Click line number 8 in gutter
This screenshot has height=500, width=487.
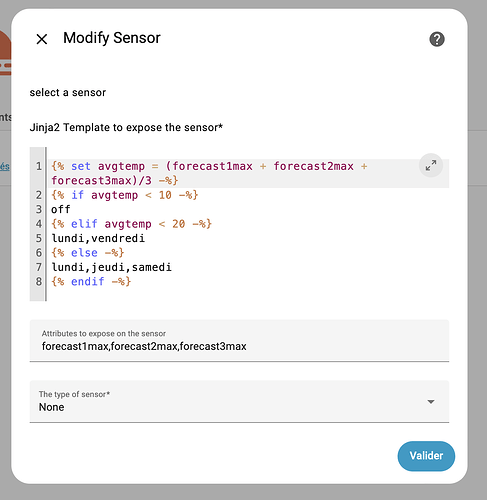[39, 281]
